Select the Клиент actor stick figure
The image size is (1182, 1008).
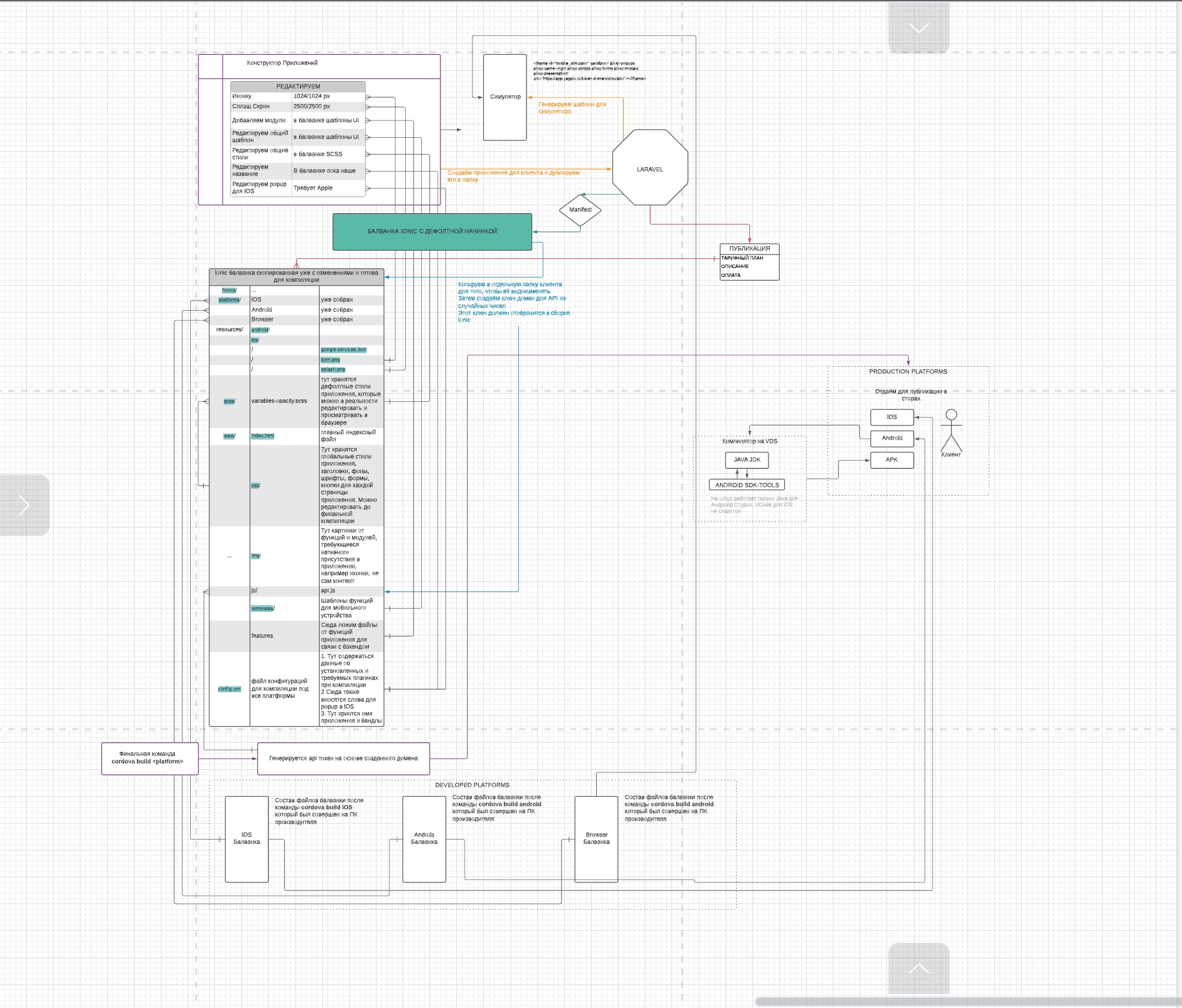[951, 433]
